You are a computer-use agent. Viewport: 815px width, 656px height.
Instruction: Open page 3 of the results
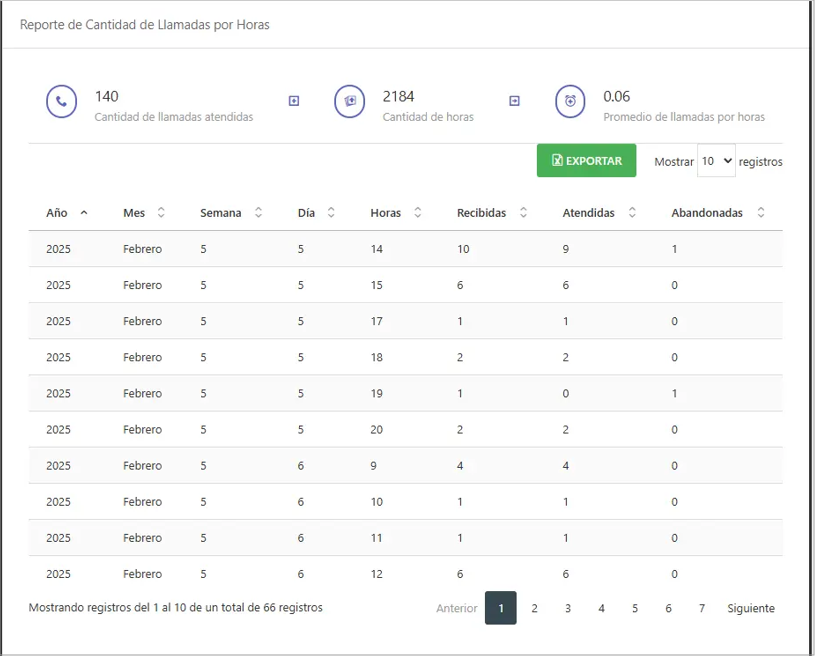click(x=568, y=608)
